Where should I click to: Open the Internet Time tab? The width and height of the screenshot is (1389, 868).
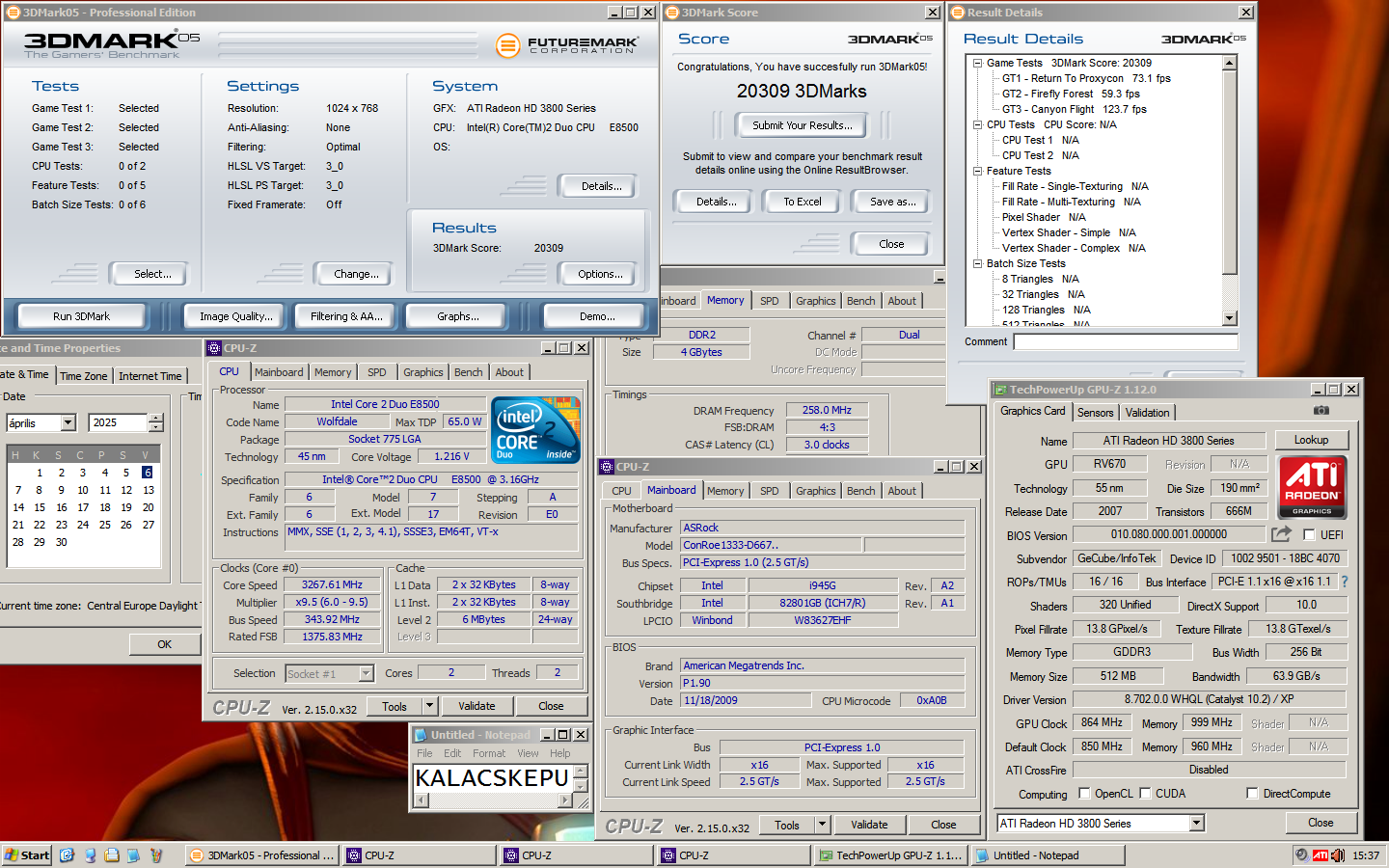(x=150, y=376)
